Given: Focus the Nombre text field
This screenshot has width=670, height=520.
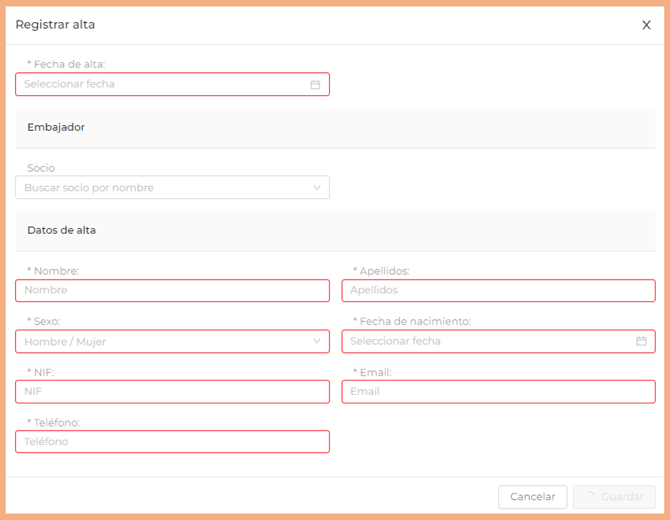Looking at the screenshot, I should pos(172,290).
